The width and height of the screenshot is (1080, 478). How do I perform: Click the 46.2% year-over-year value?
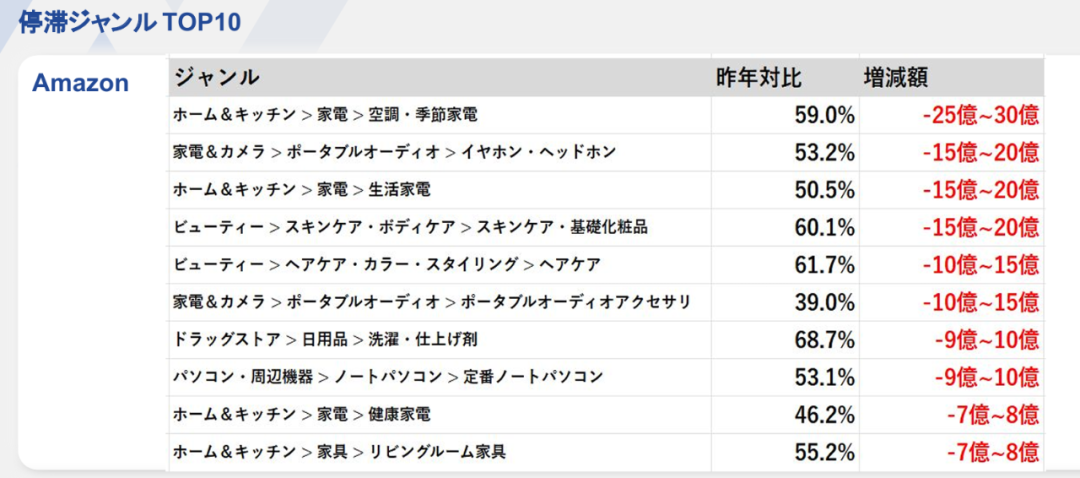click(x=824, y=414)
